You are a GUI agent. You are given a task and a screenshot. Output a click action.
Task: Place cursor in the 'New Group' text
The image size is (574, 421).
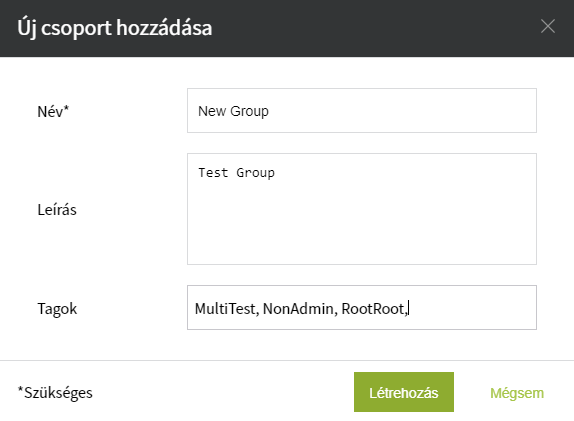tap(233, 111)
